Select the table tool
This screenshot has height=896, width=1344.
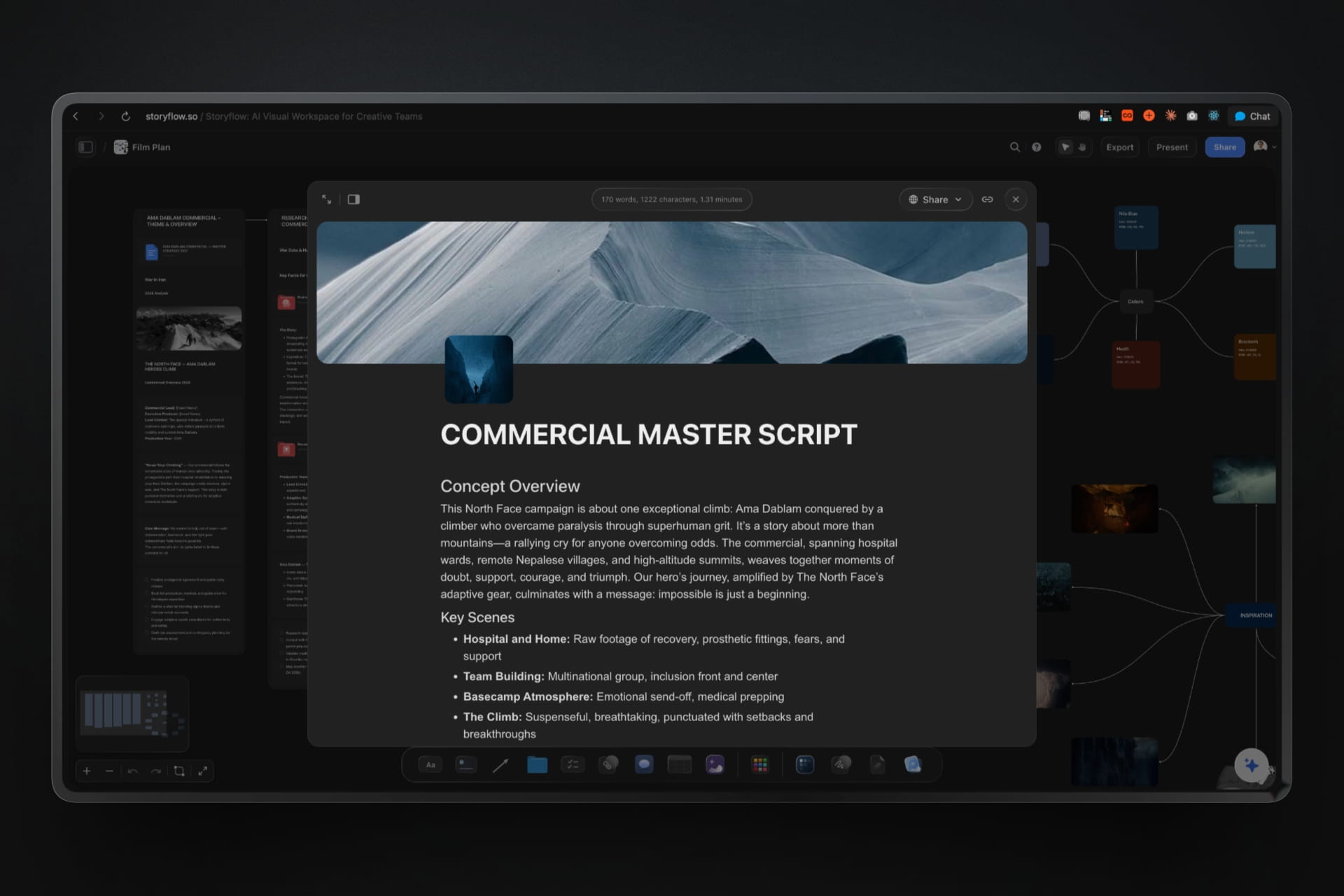pos(679,764)
